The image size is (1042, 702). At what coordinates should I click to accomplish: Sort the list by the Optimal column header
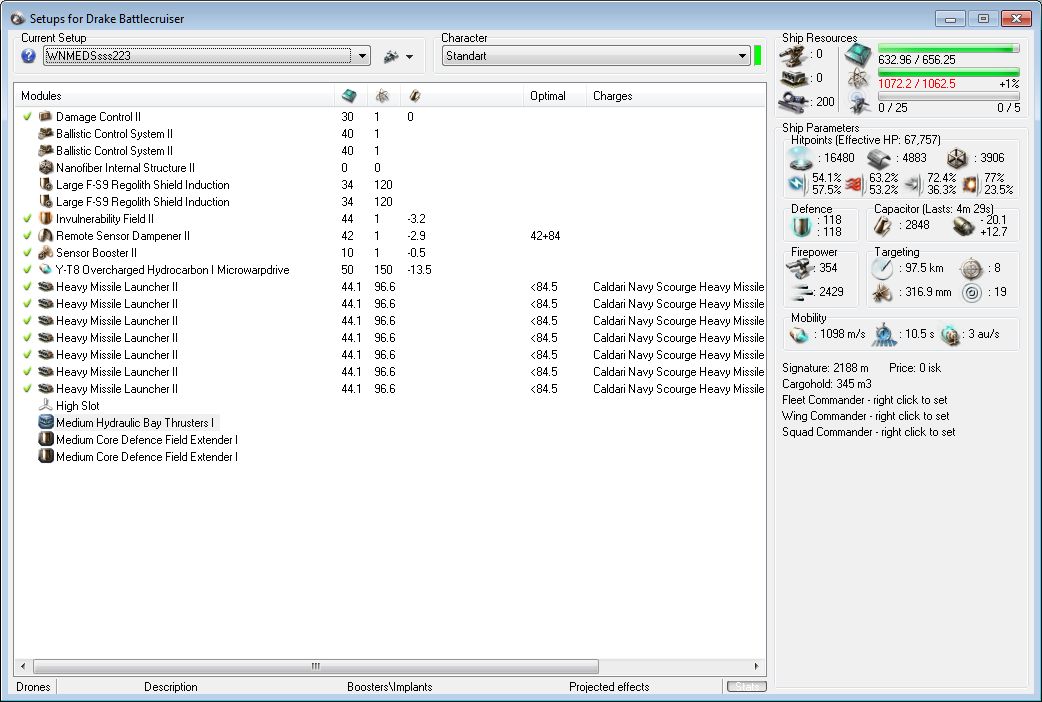click(548, 96)
